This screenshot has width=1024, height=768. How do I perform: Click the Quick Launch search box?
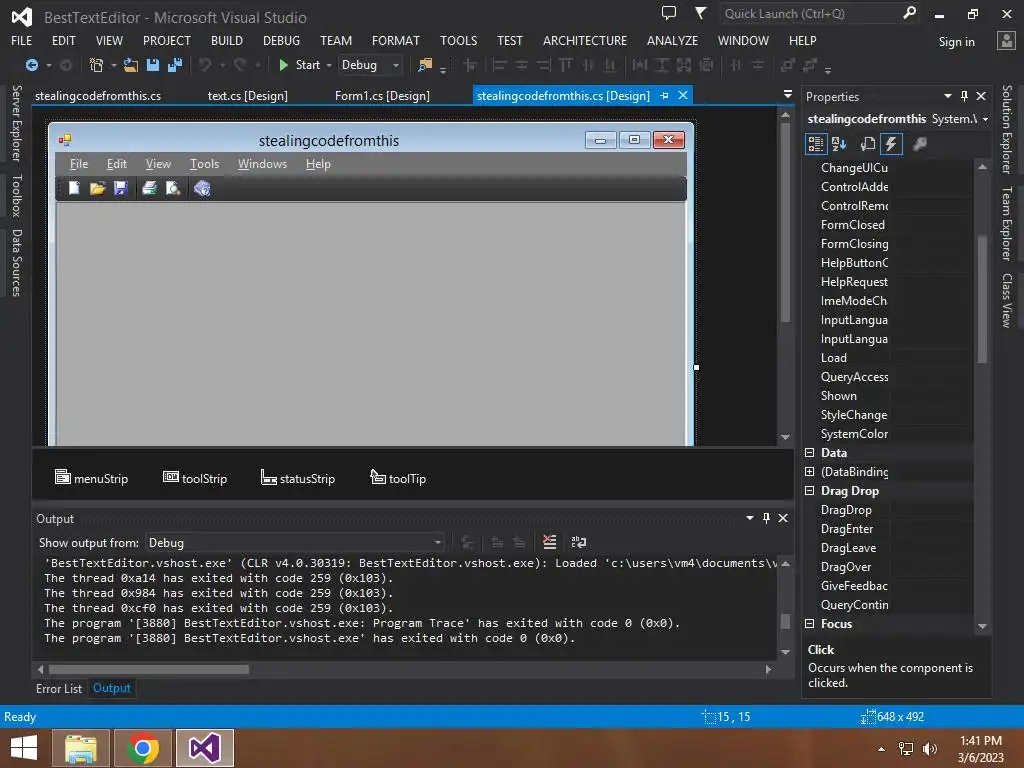click(x=810, y=14)
